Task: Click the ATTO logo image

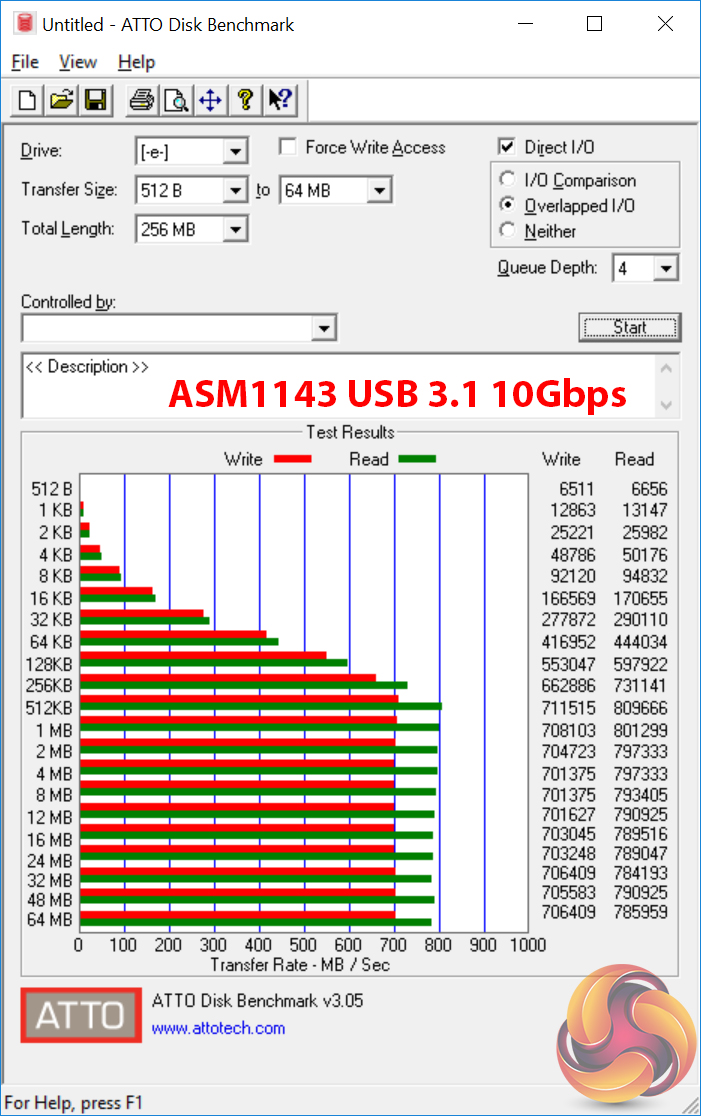Action: coord(80,1015)
